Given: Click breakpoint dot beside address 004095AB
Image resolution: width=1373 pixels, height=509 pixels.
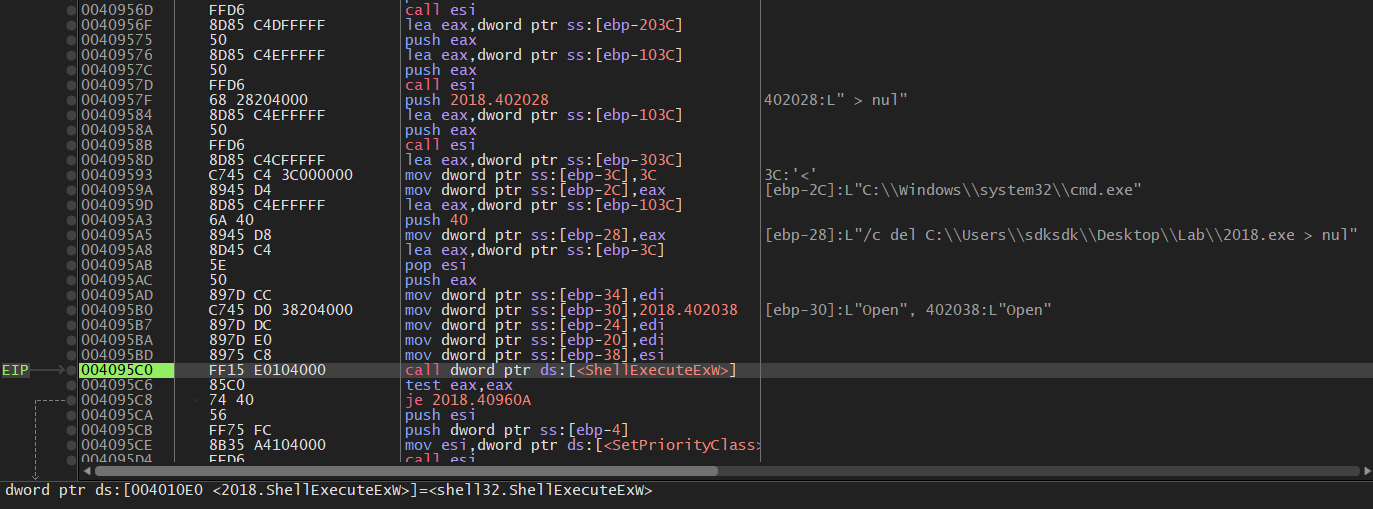Looking at the screenshot, I should click(x=71, y=265).
